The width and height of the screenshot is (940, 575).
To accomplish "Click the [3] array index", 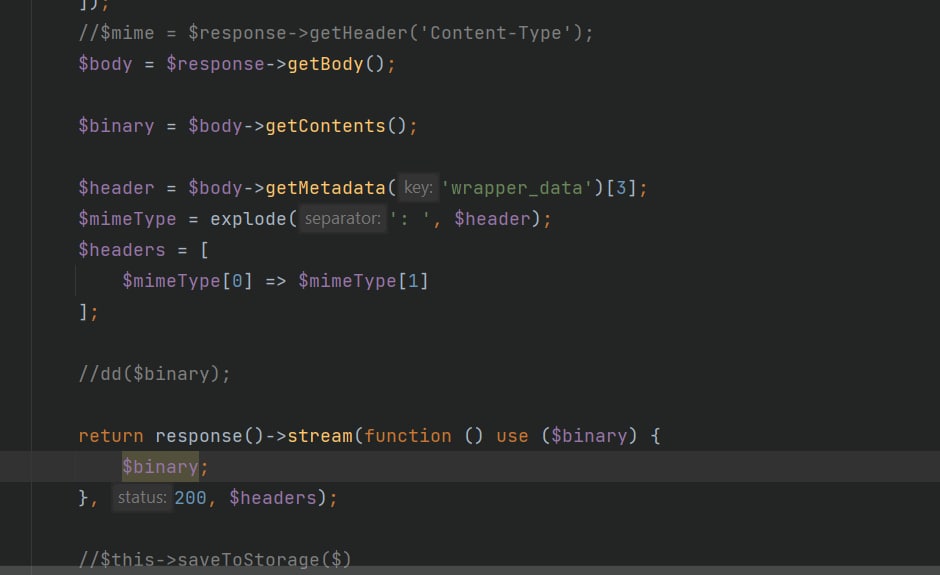I will (x=621, y=188).
